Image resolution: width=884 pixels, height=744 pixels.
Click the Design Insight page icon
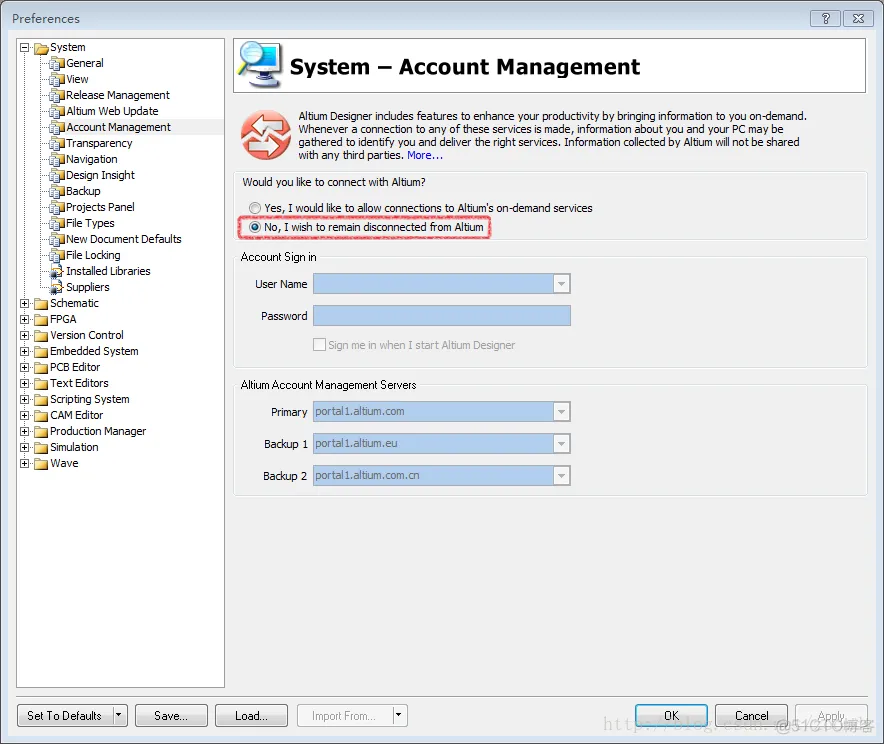point(57,176)
